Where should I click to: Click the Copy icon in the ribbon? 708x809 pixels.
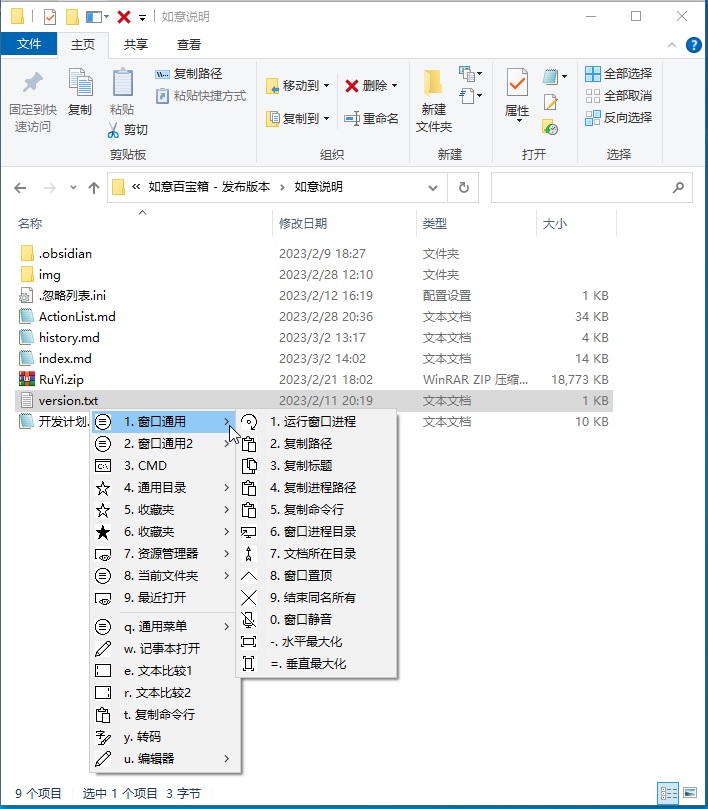click(x=80, y=83)
